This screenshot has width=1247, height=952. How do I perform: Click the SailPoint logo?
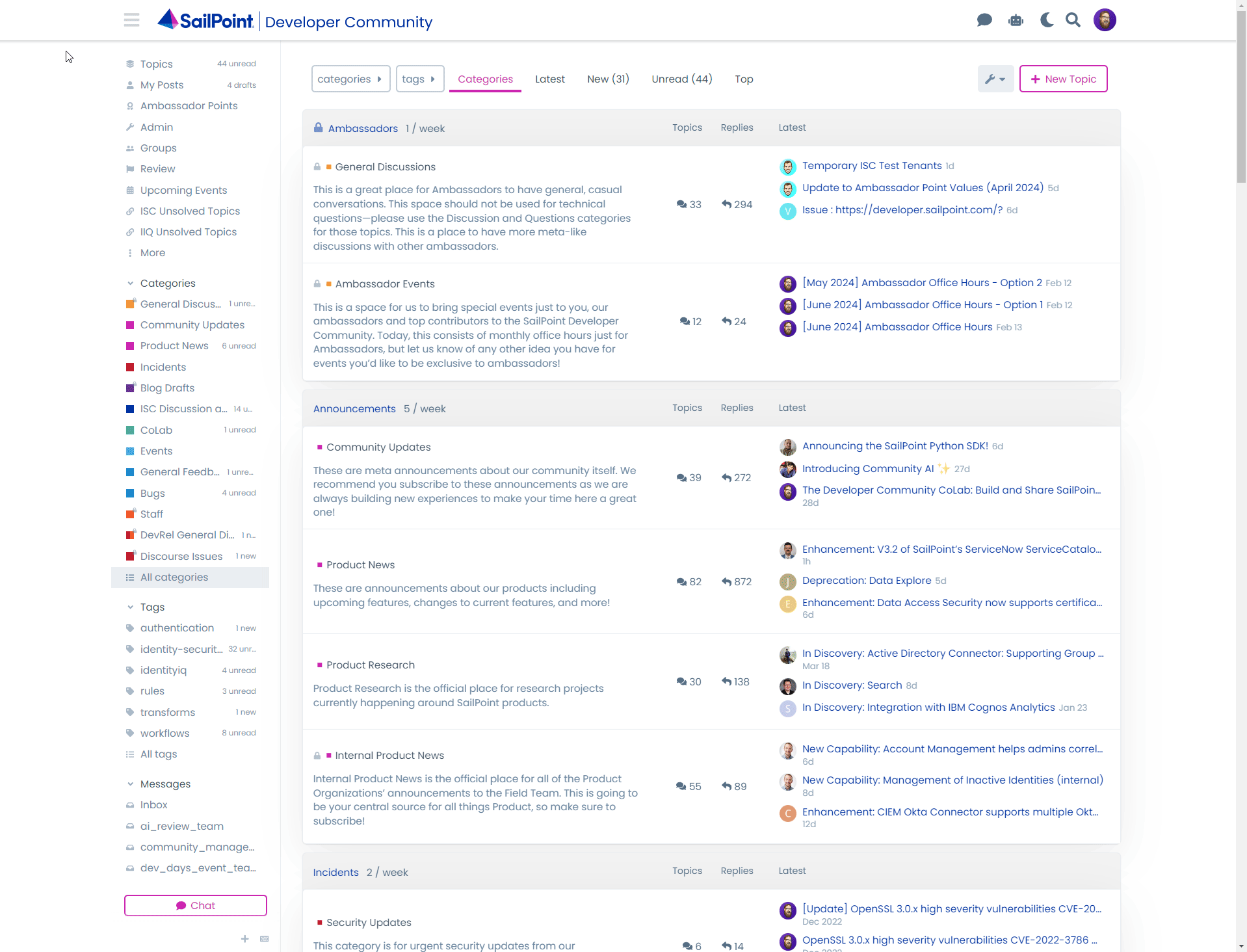[x=205, y=21]
